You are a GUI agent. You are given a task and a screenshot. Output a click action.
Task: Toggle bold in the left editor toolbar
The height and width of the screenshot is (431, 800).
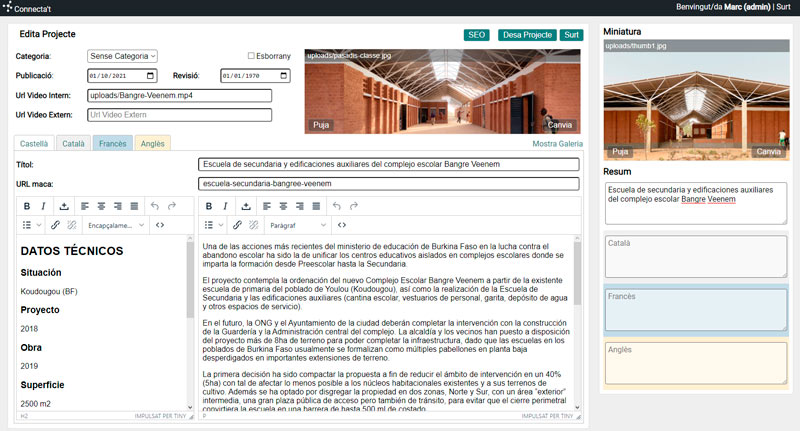[27, 206]
